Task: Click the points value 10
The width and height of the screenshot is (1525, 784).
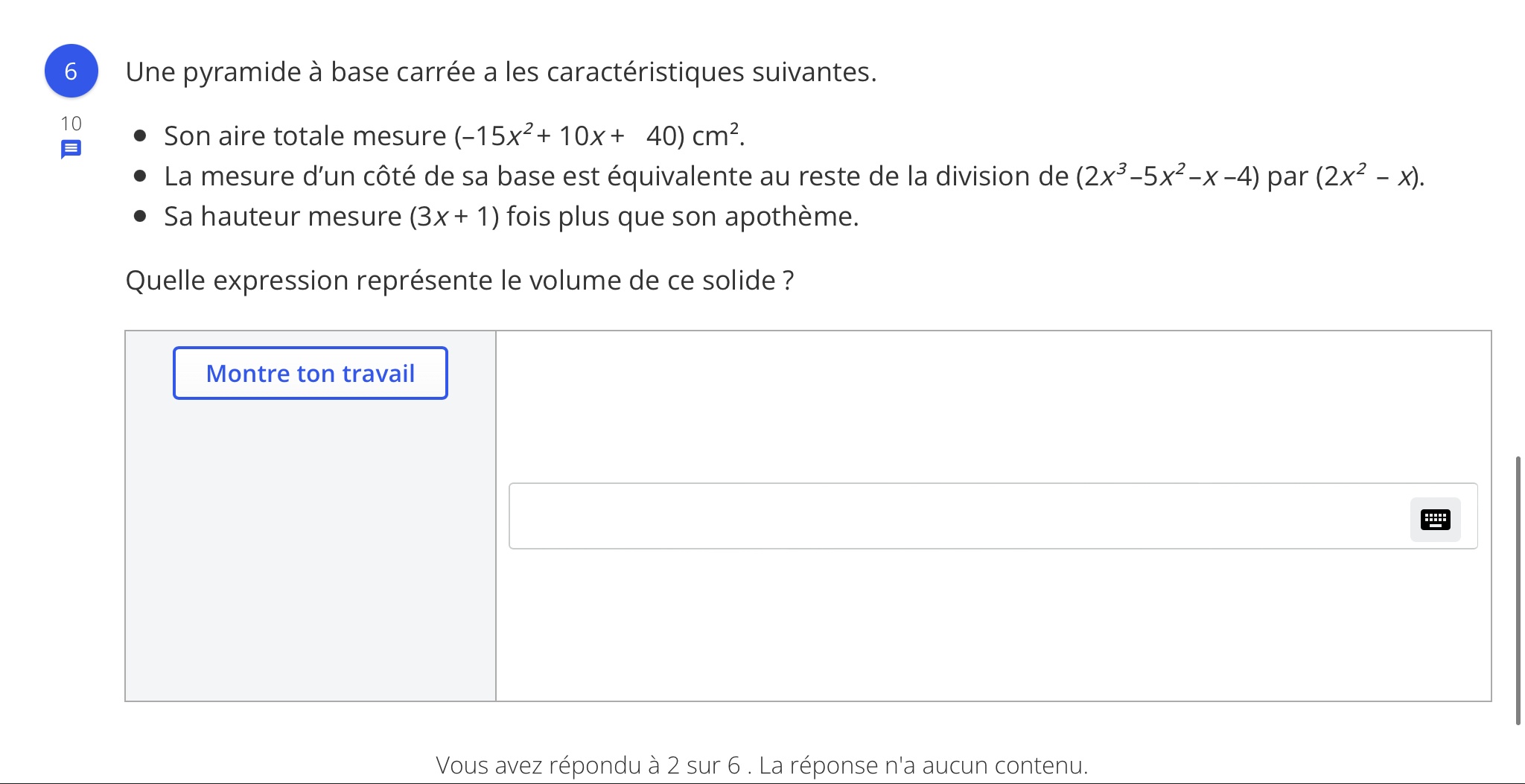Action: [x=71, y=124]
